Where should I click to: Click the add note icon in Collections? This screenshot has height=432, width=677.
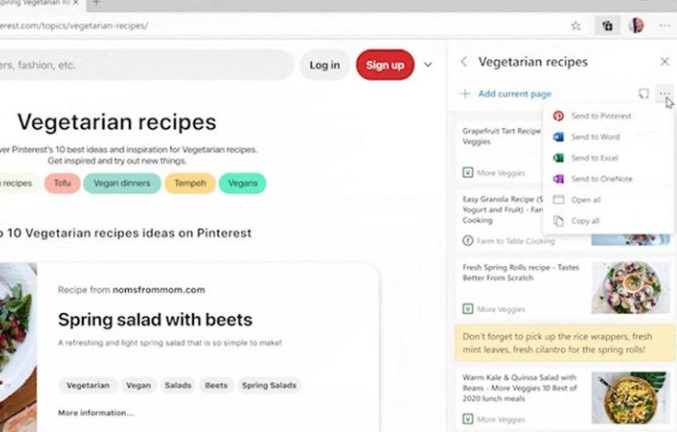644,94
